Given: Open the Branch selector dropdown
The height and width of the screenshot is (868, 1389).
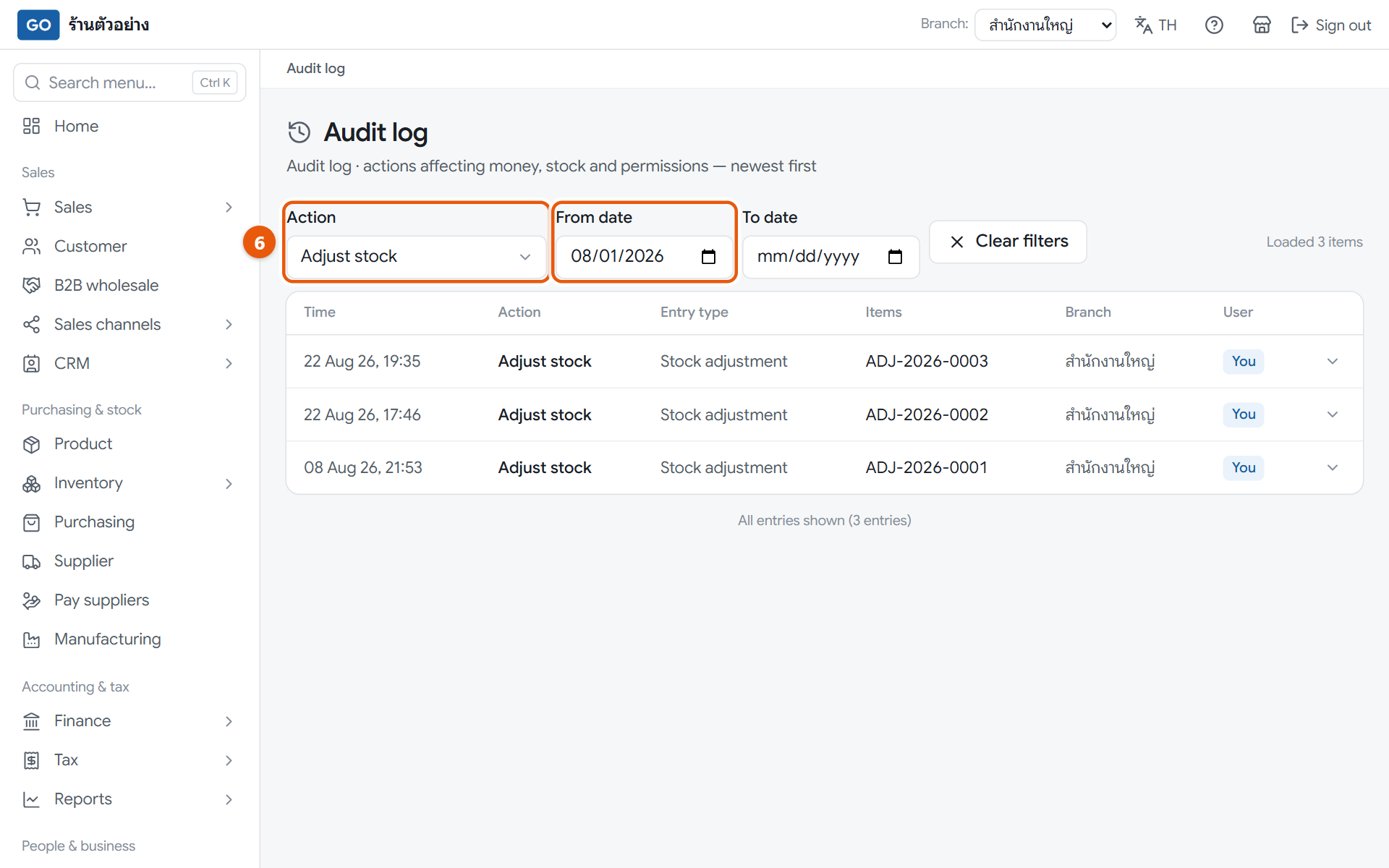Looking at the screenshot, I should point(1045,25).
